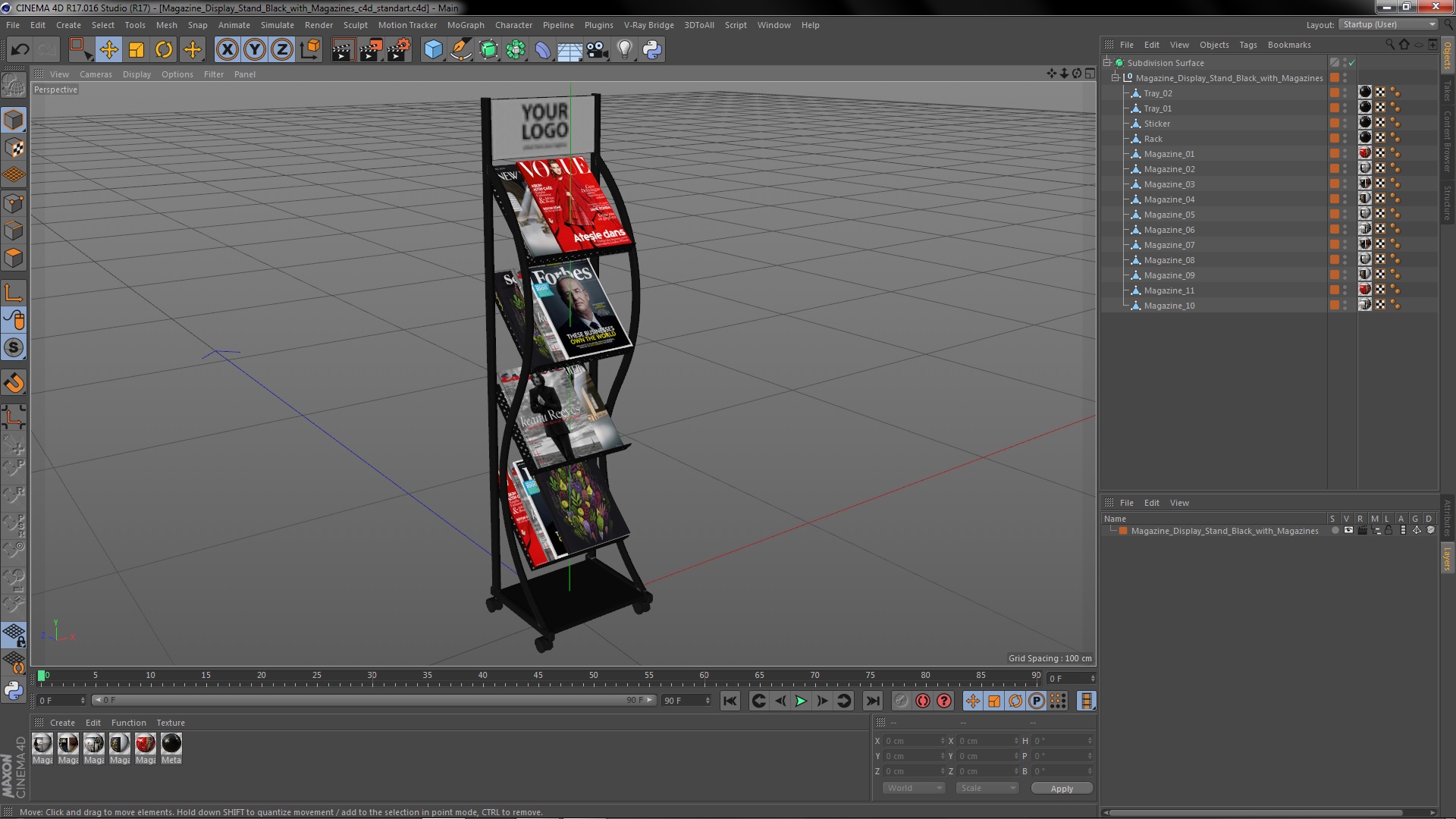The height and width of the screenshot is (819, 1456).
Task: Open the Layout dropdown
Action: (x=1389, y=25)
